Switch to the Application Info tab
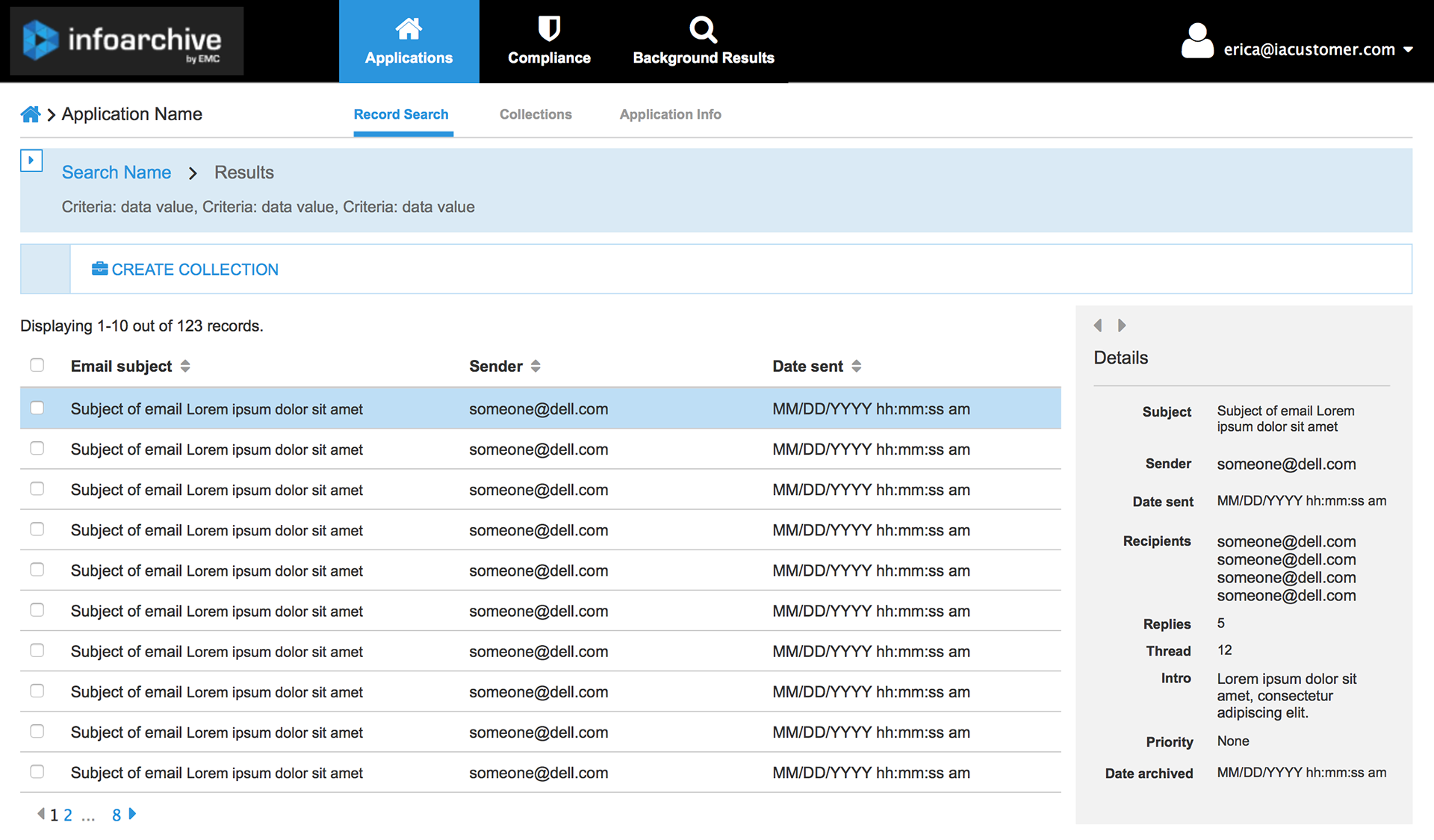This screenshot has height=840, width=1434. [x=670, y=114]
